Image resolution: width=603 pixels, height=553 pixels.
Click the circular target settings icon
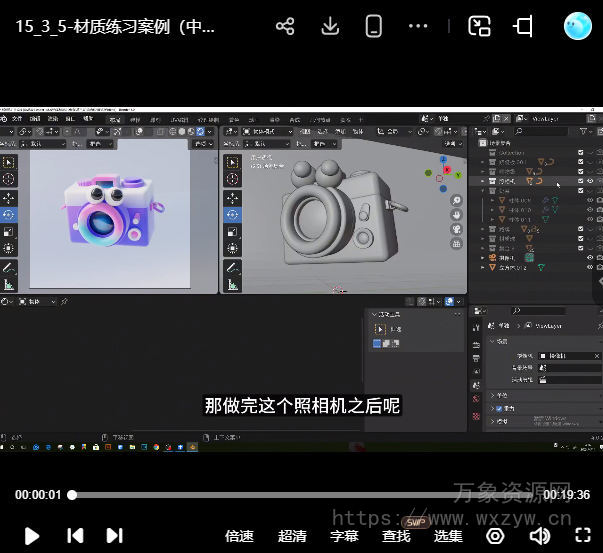[x=495, y=536]
